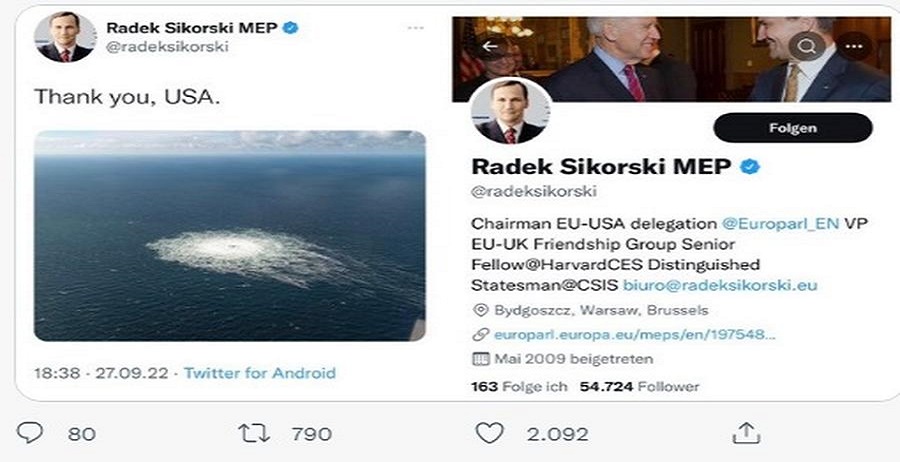
Task: Open the sea photo in the tweet
Action: click(x=229, y=235)
